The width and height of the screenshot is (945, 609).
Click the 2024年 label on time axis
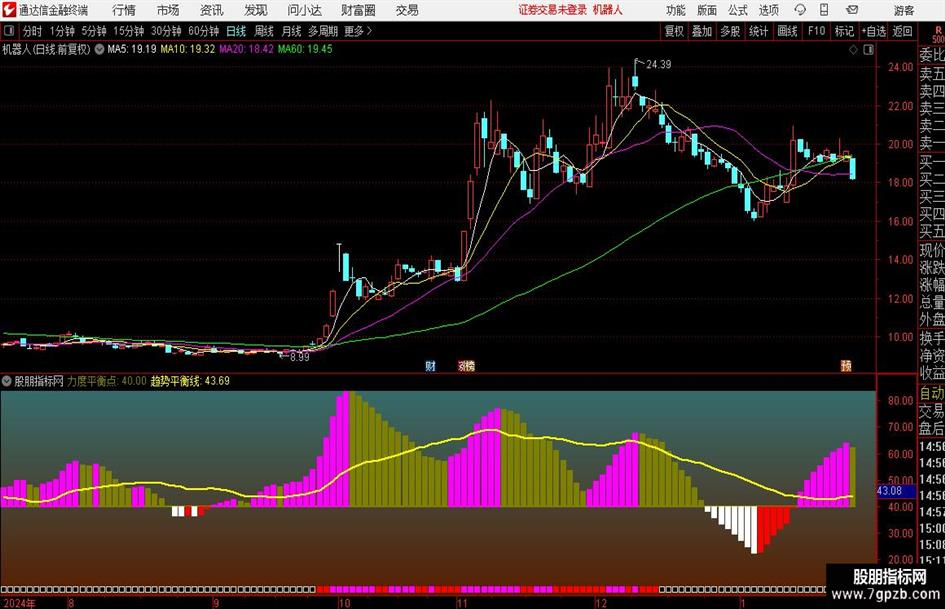[19, 603]
